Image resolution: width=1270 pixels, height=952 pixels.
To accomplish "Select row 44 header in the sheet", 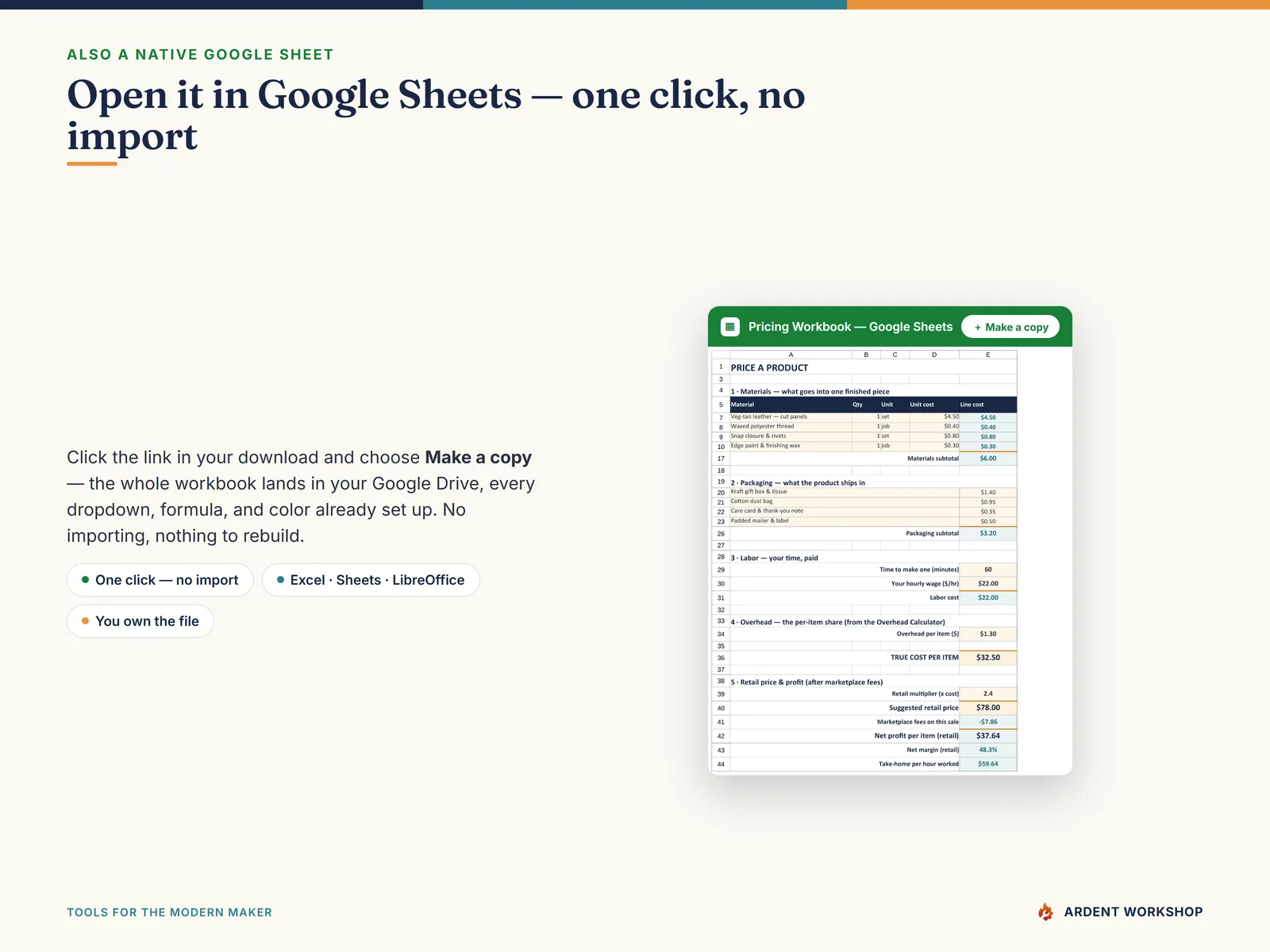I will click(x=721, y=764).
